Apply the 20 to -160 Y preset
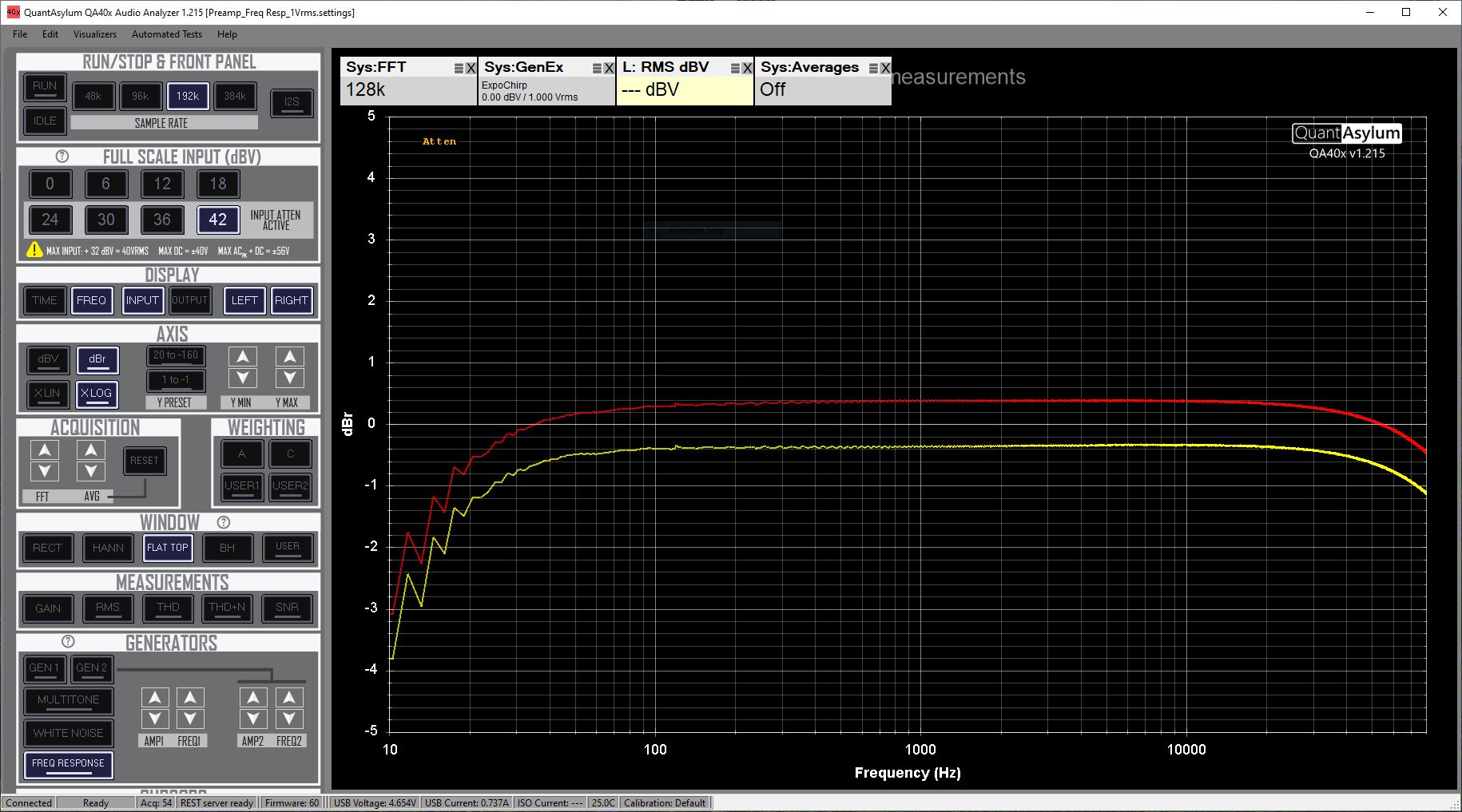Viewport: 1462px width, 812px height. (176, 355)
